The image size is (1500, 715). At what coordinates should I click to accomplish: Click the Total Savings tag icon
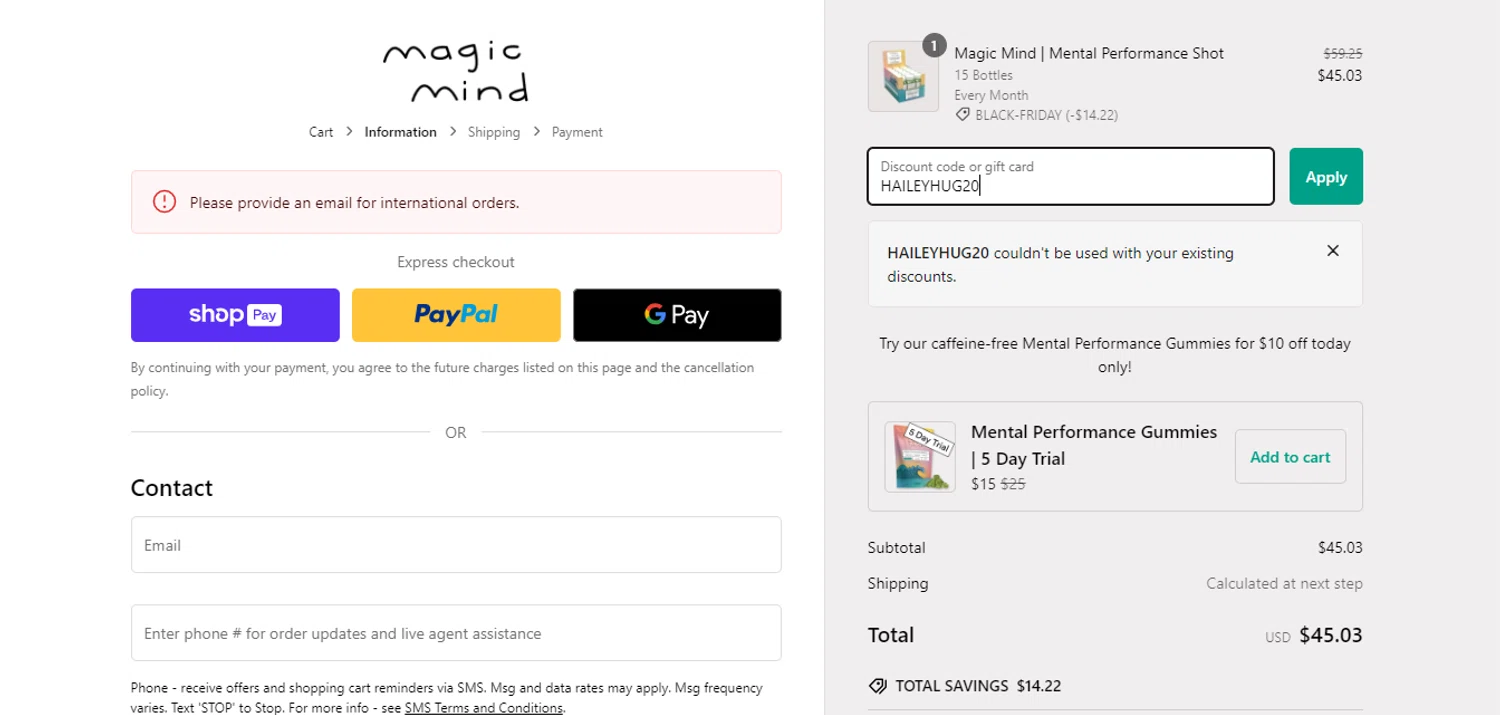[x=878, y=686]
